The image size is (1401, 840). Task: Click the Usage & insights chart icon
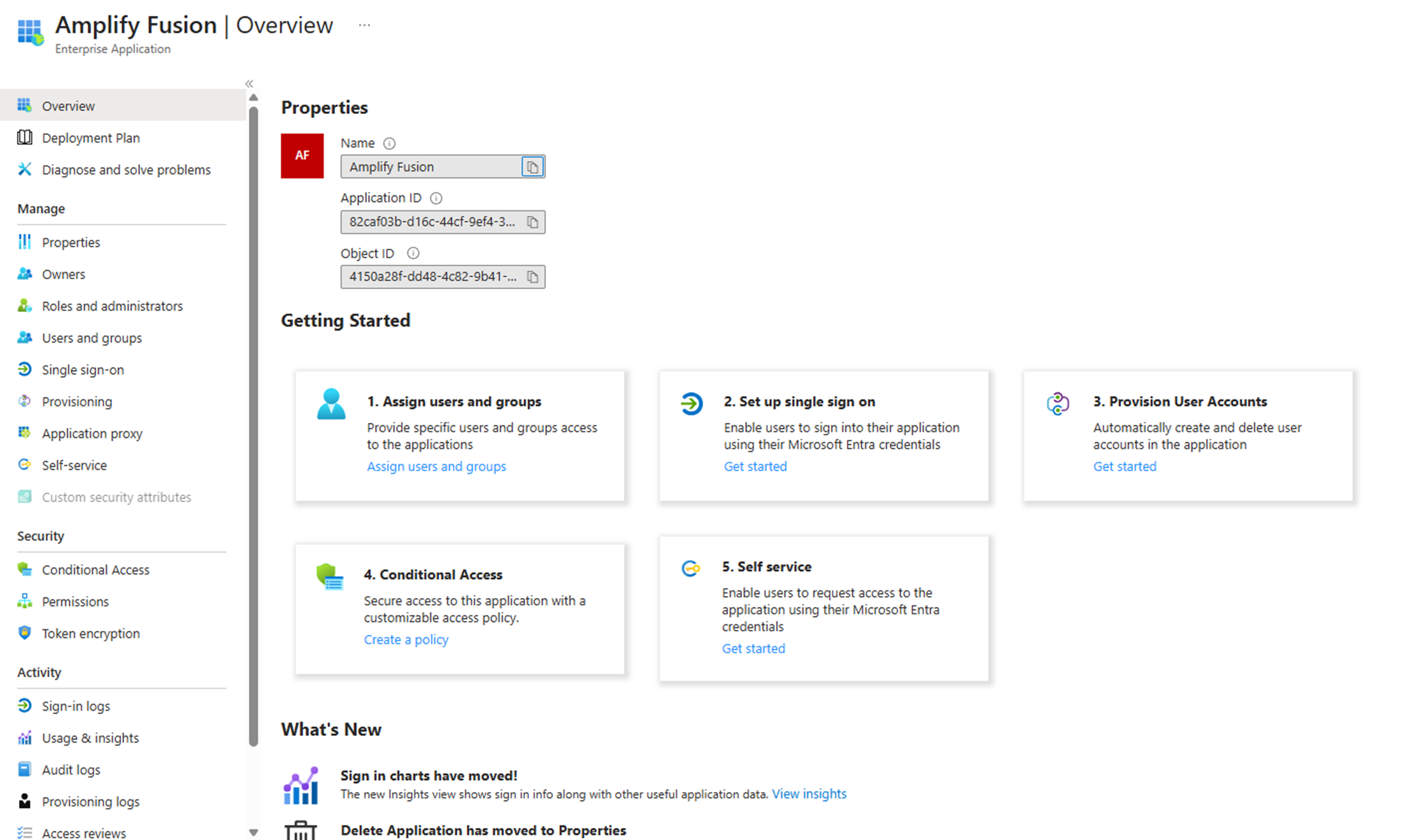coord(25,737)
